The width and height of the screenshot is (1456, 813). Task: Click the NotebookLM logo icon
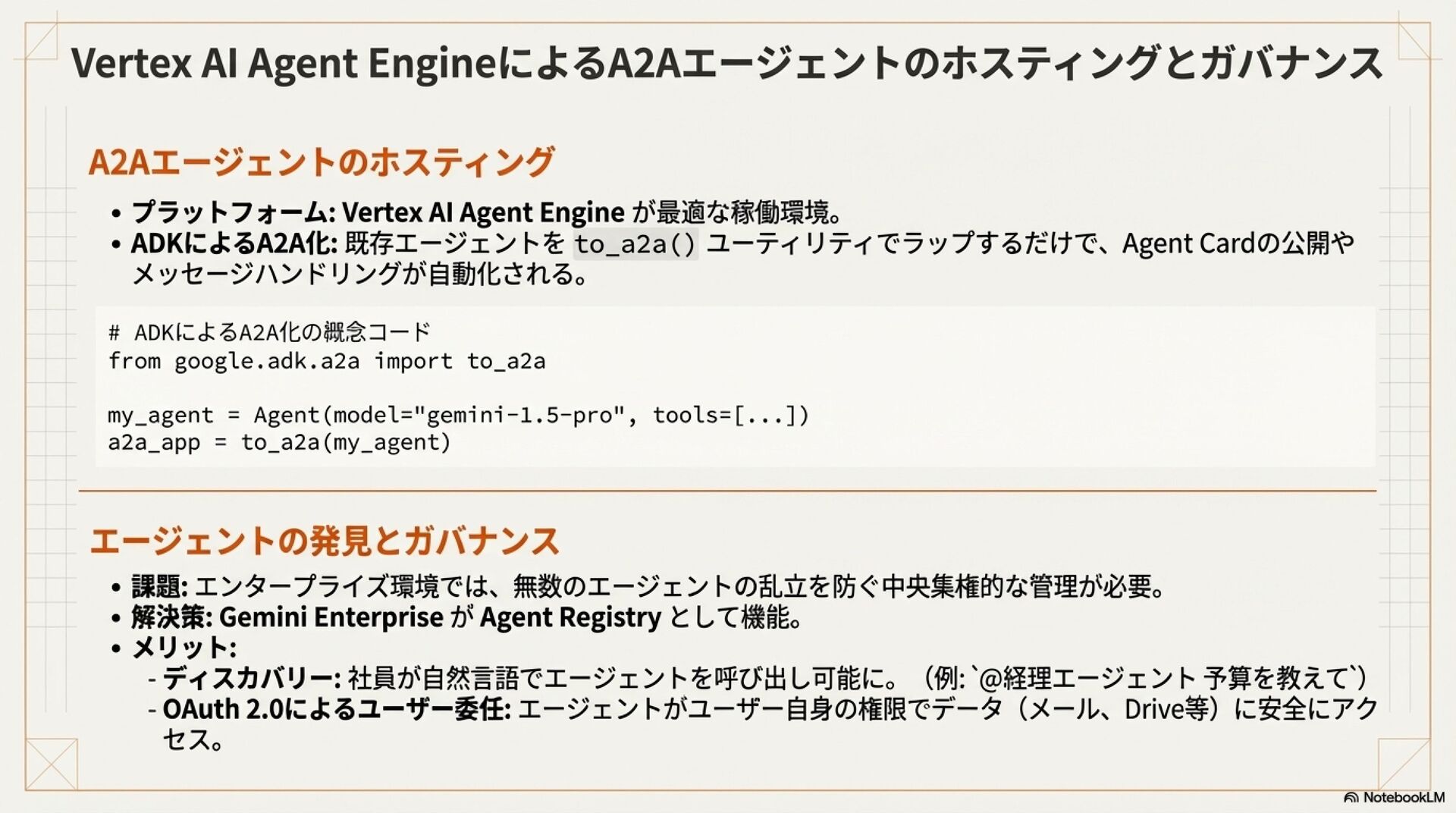(1351, 798)
